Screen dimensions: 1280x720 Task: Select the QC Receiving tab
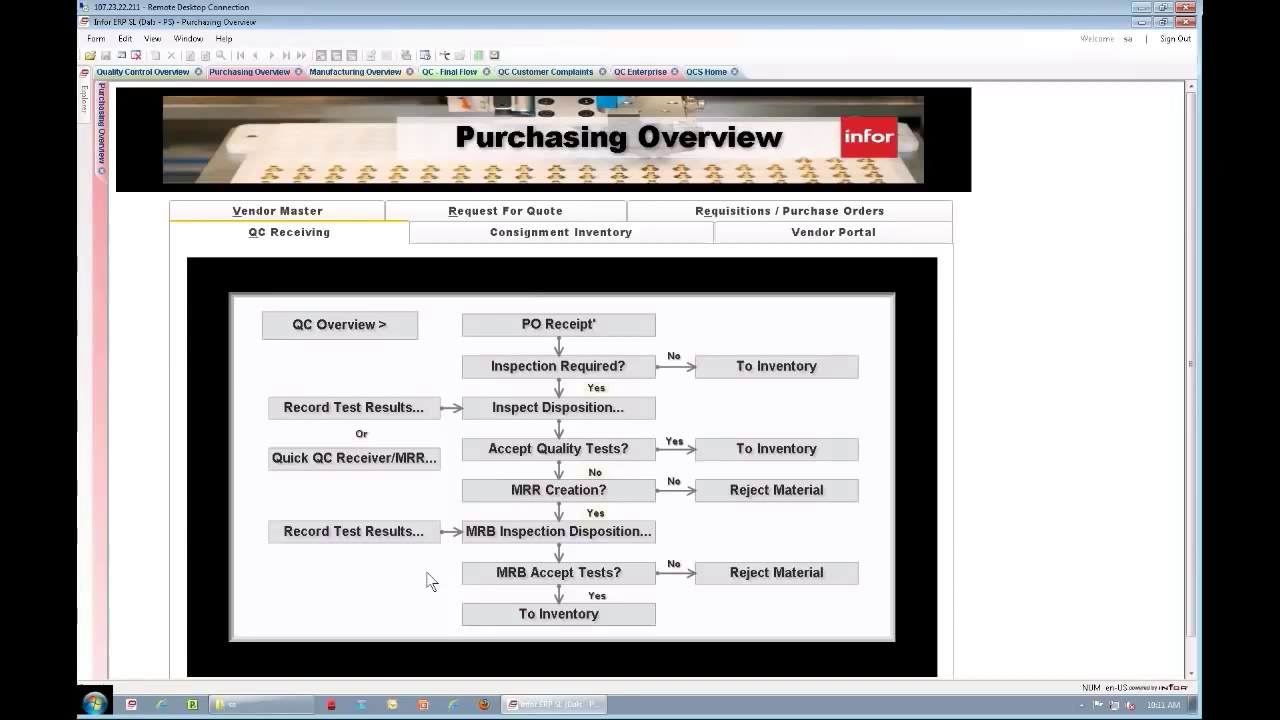tap(289, 232)
